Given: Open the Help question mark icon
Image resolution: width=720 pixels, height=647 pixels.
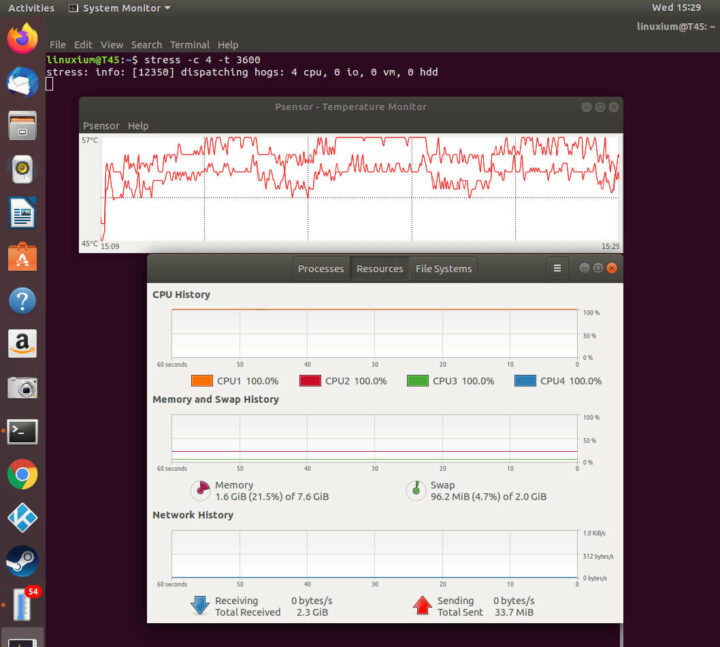Looking at the screenshot, I should tap(22, 300).
